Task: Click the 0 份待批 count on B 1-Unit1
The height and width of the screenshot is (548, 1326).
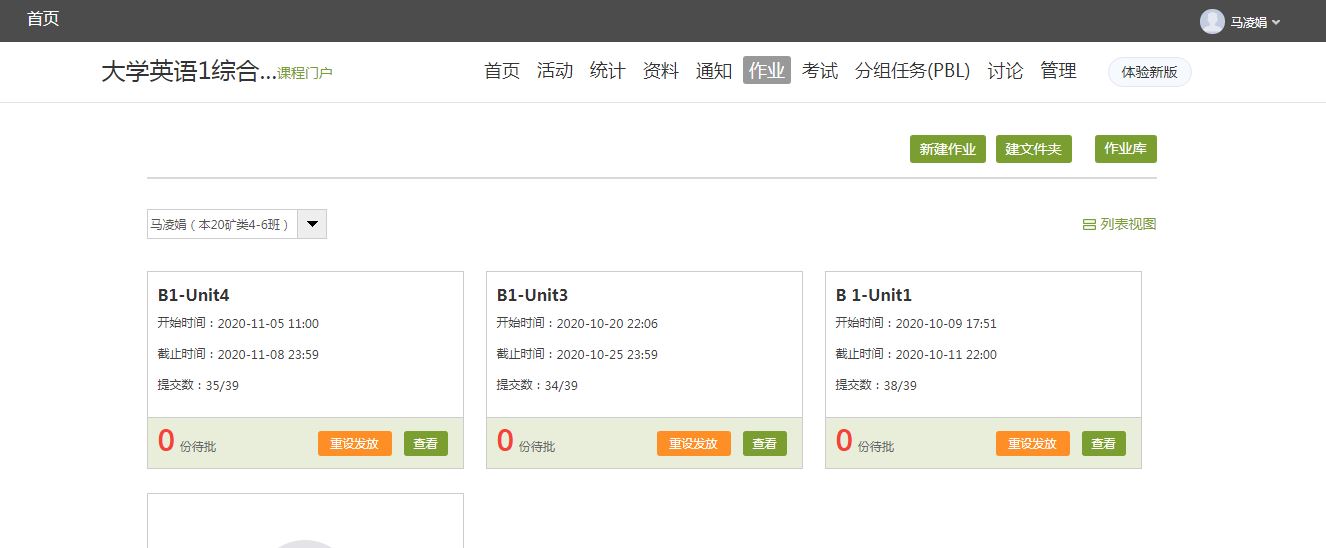Action: (865, 441)
